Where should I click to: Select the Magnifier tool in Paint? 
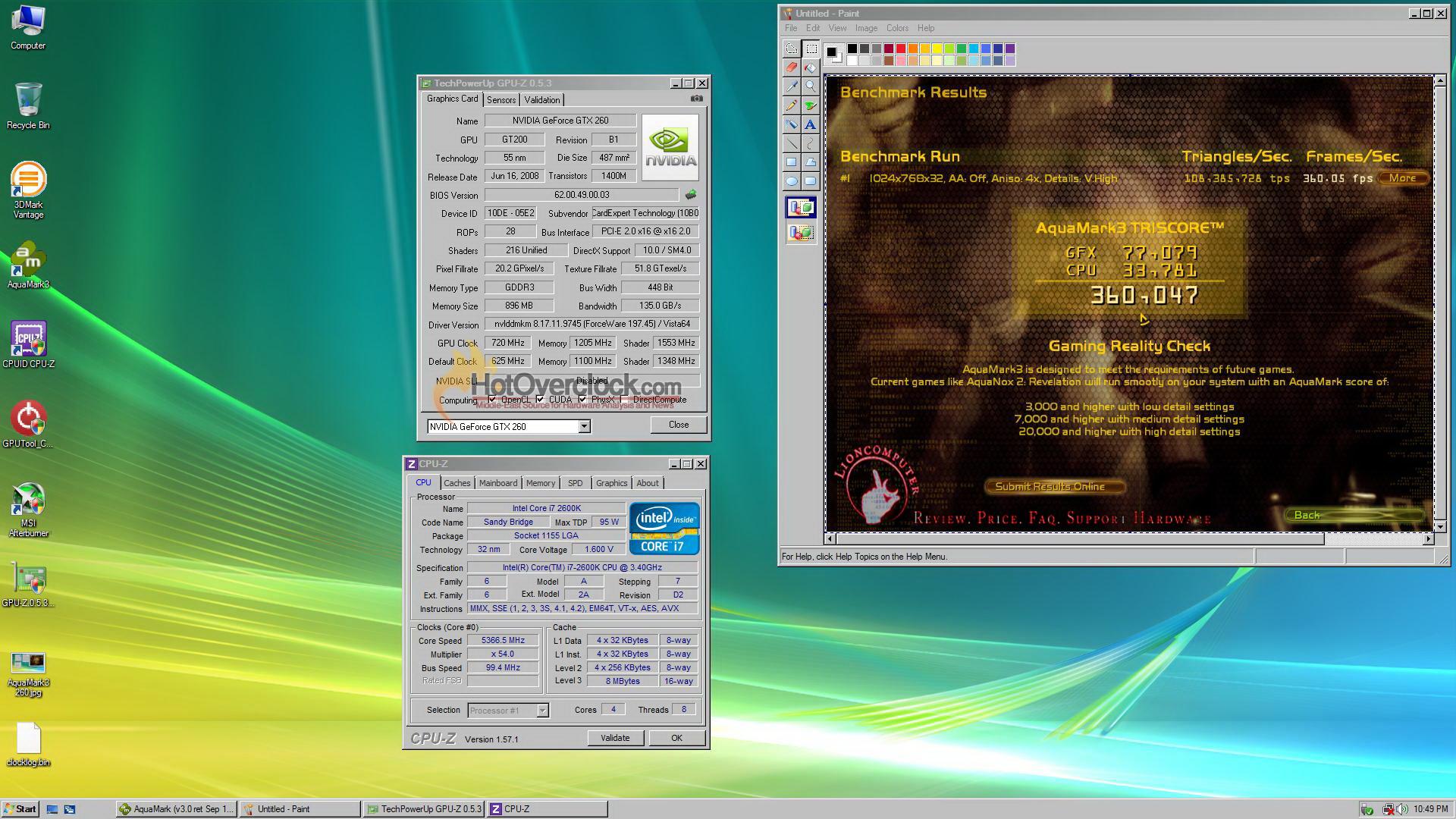(x=811, y=86)
